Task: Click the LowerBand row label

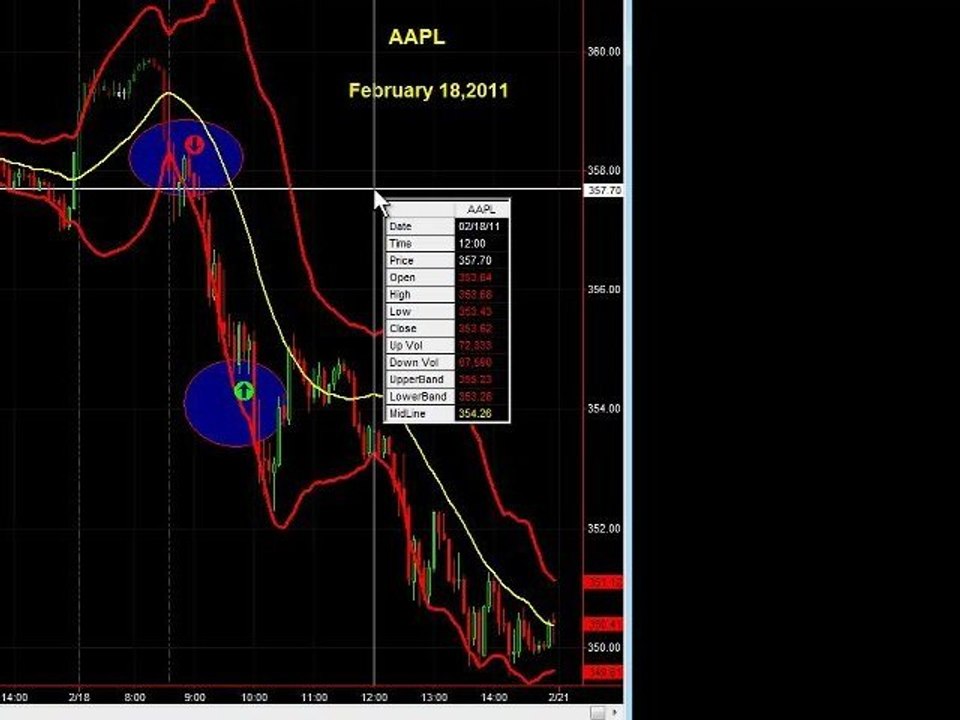Action: coord(418,397)
